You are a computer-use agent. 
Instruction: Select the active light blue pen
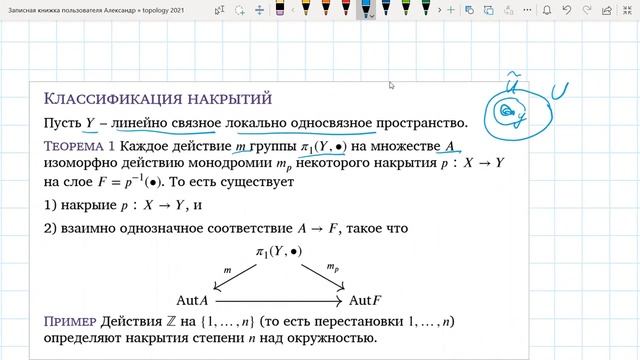[x=365, y=8]
